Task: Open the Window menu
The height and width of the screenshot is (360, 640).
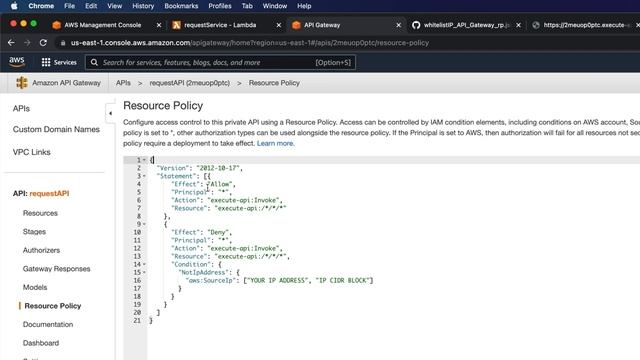Action: [275, 6]
